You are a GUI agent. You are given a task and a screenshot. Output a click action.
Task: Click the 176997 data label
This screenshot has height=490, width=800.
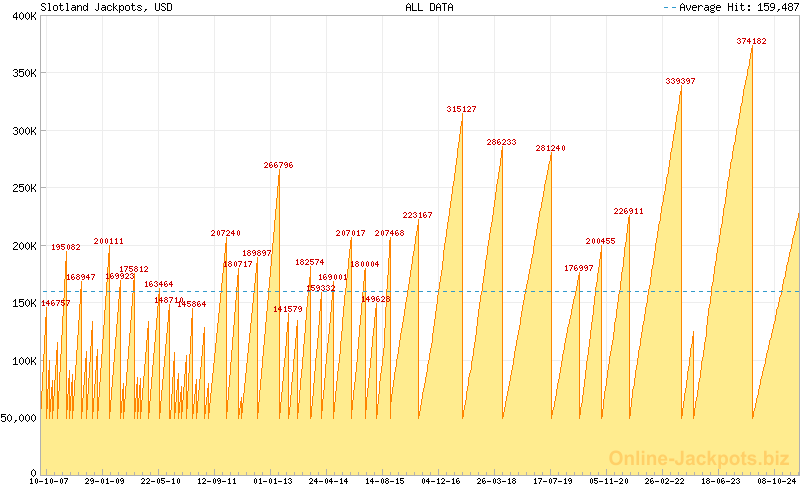pyautogui.click(x=578, y=268)
